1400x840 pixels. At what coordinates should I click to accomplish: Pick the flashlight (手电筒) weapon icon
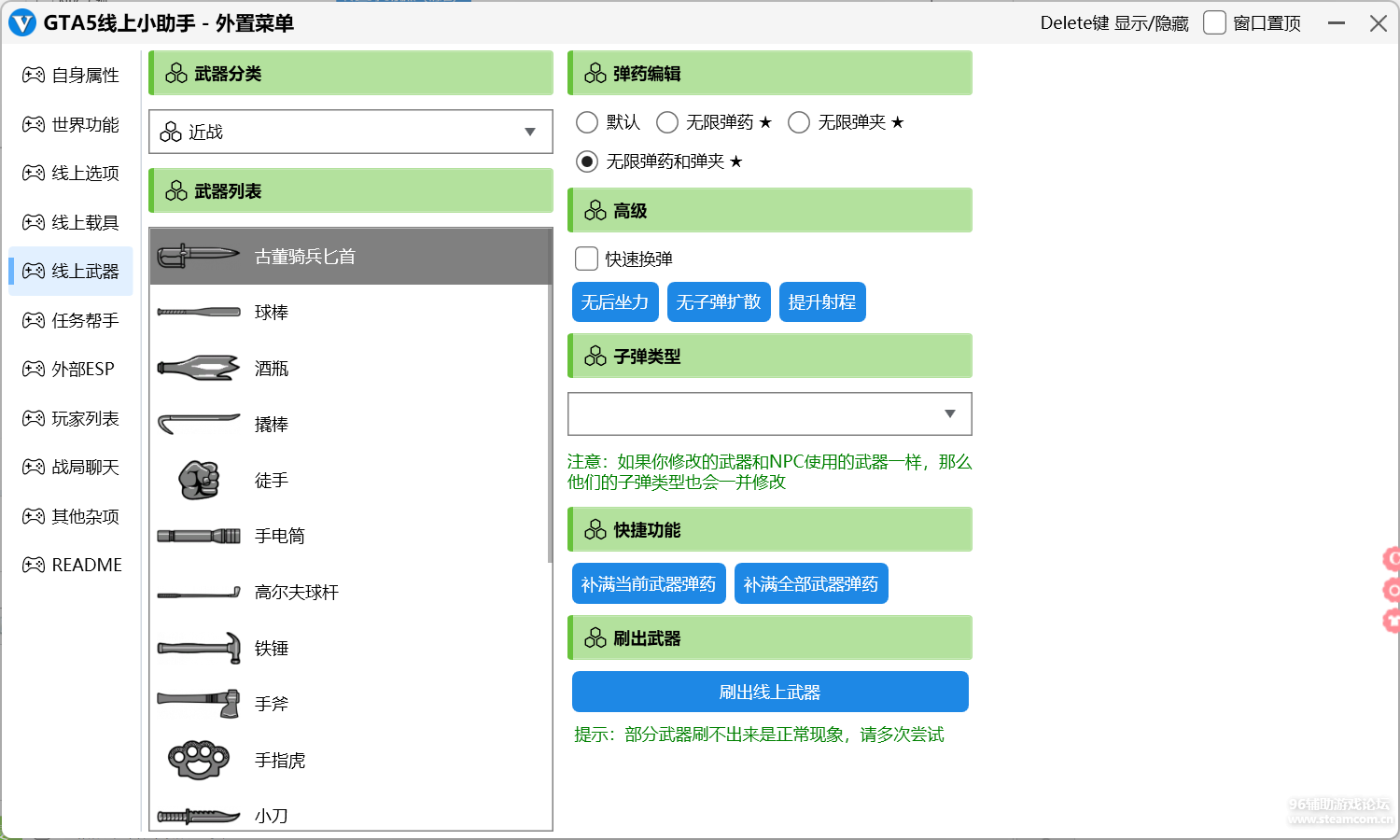coord(199,537)
